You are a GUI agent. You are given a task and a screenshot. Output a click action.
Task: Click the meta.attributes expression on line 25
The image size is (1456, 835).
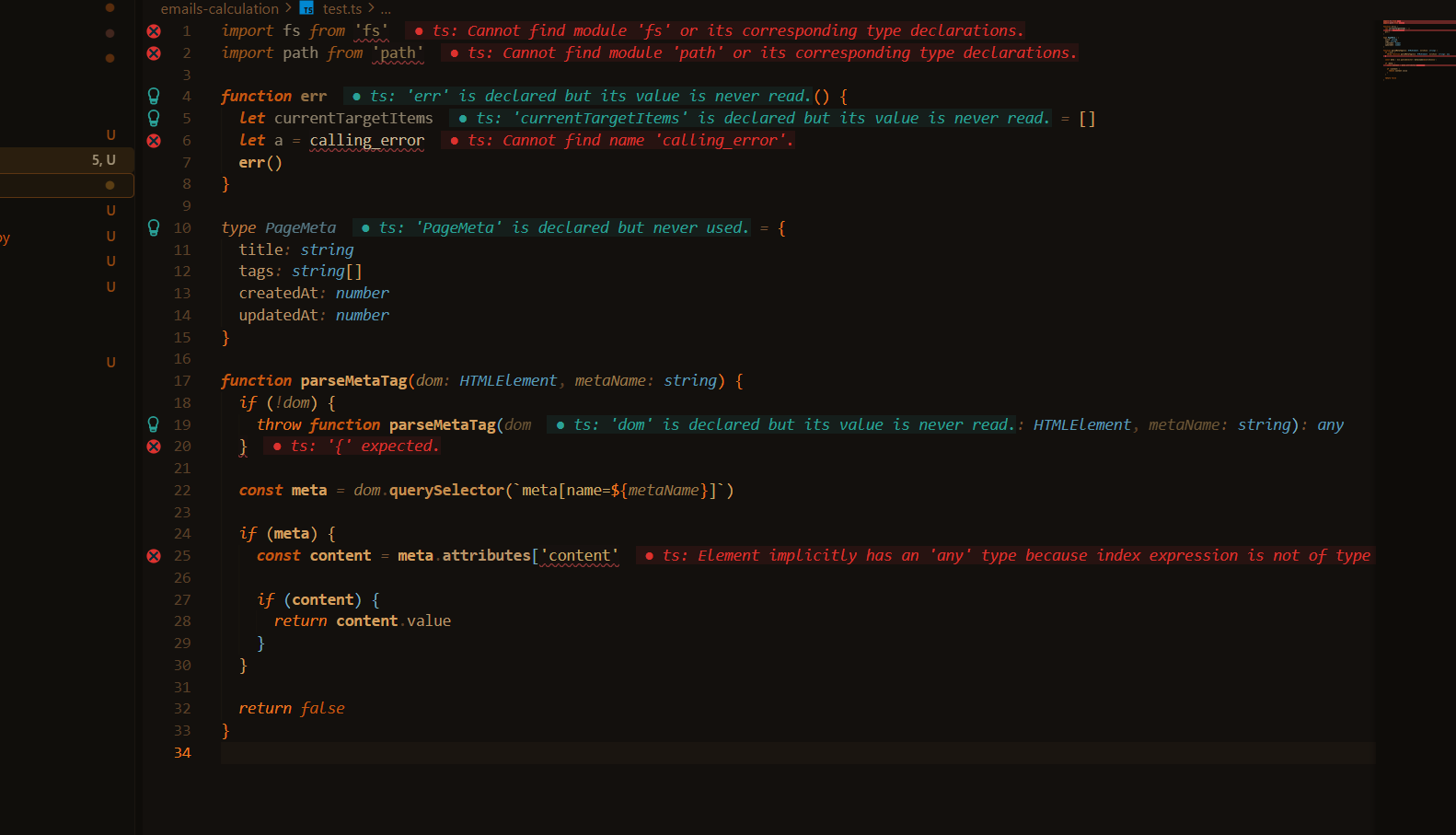coord(465,555)
